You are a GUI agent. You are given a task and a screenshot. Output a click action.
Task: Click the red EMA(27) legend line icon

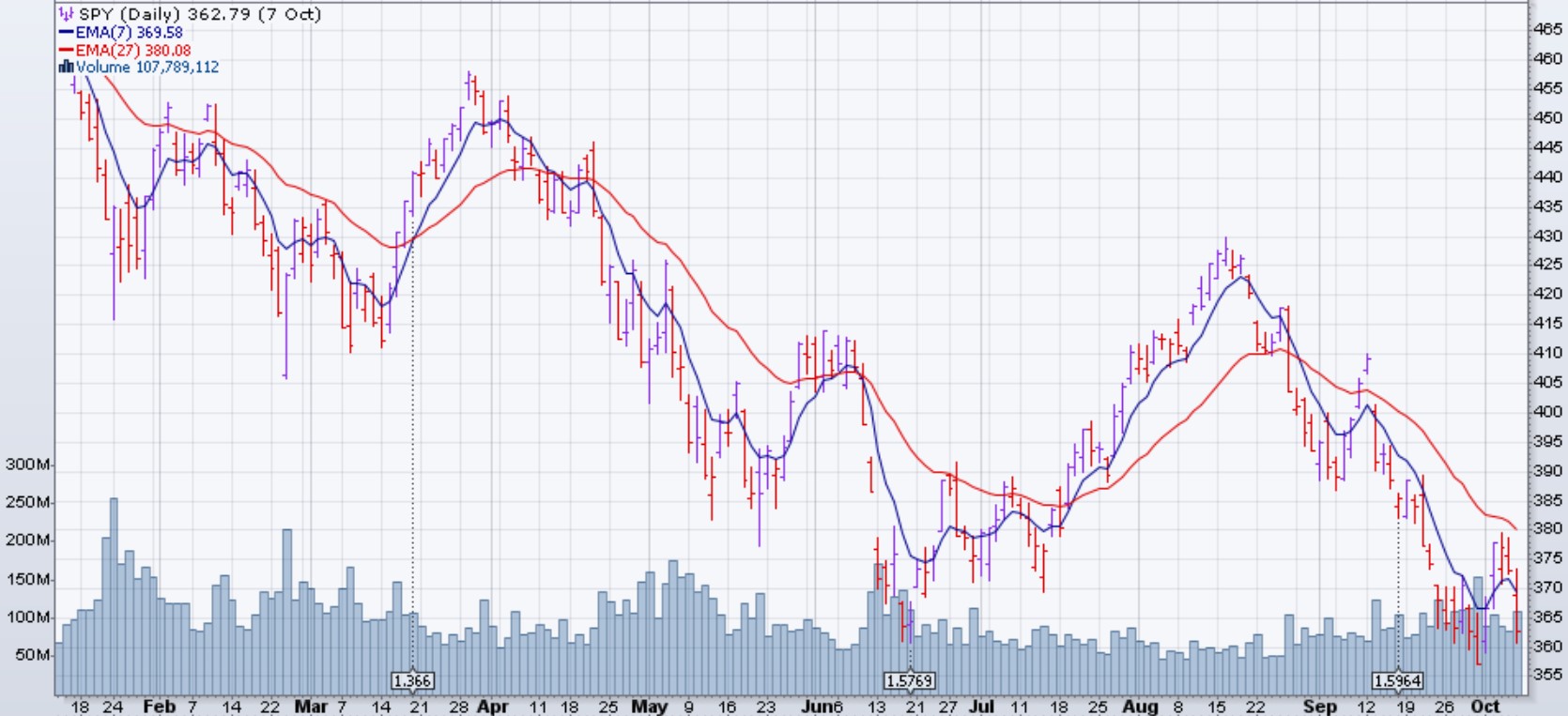point(66,50)
